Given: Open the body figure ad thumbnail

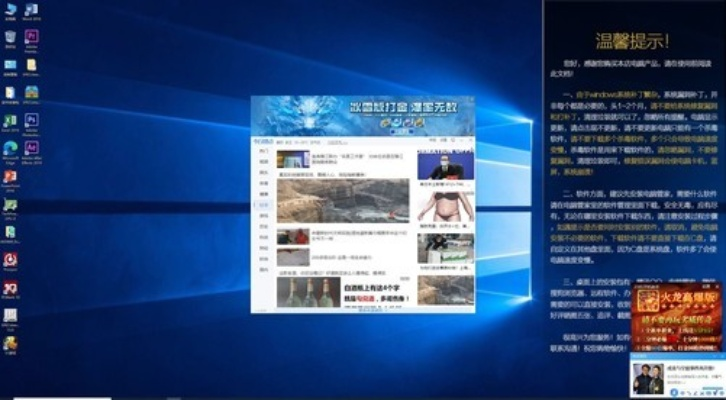Looking at the screenshot, I should click(445, 206).
